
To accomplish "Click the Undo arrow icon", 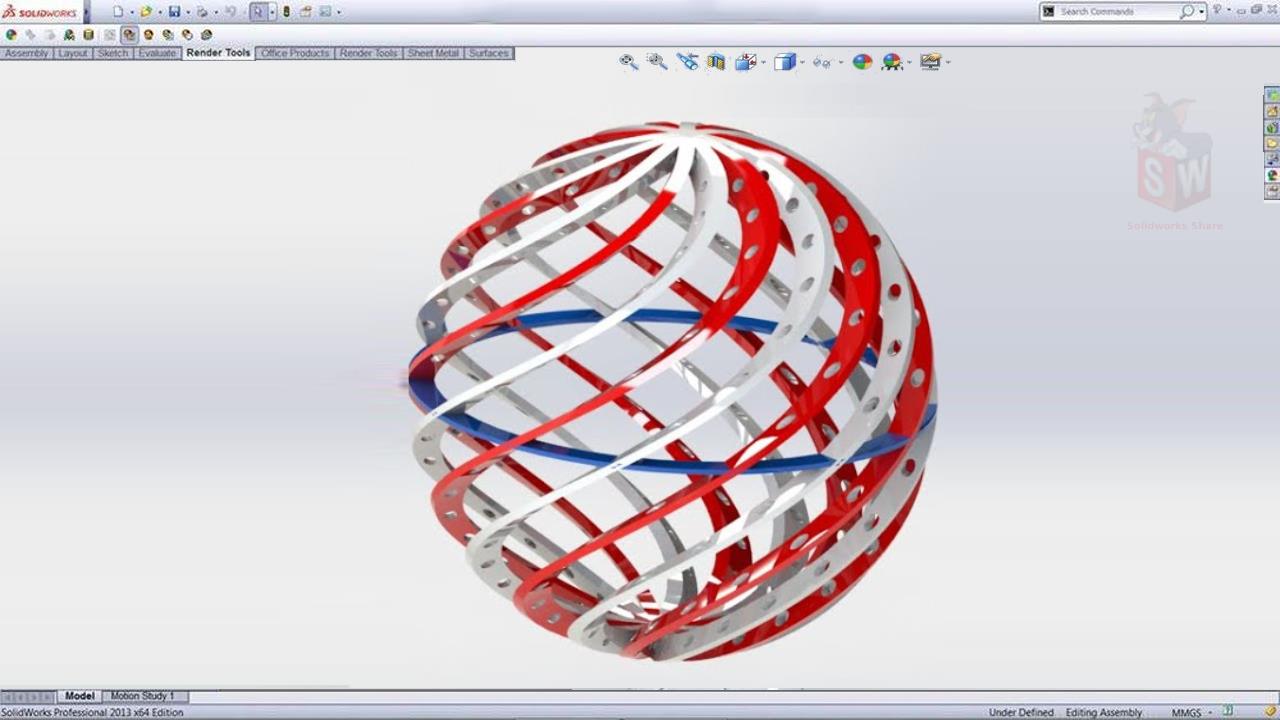I will [x=230, y=12].
